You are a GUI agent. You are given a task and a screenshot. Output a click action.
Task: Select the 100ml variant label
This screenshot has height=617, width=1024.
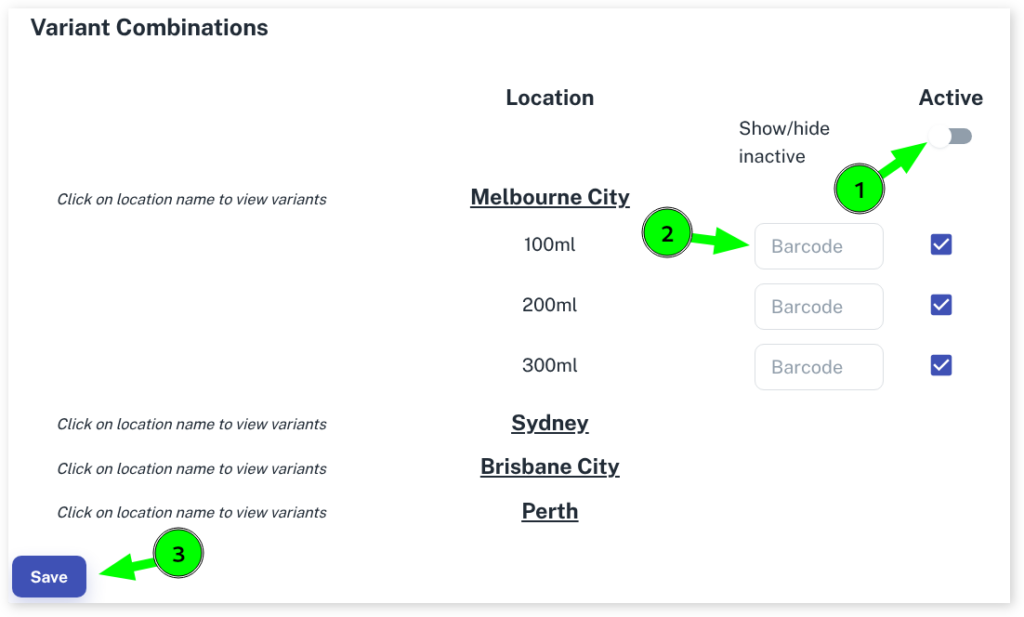pos(550,244)
